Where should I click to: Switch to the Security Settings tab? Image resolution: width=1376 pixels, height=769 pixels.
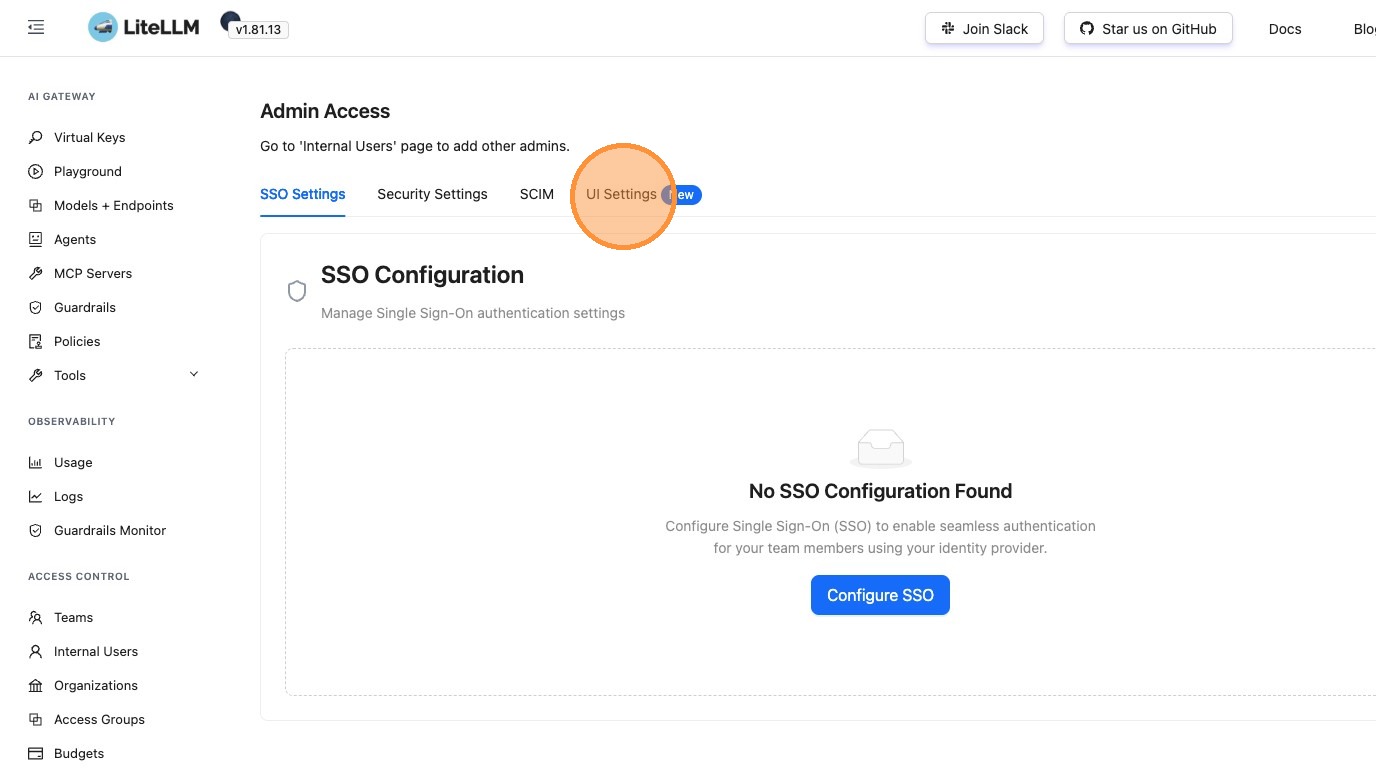(432, 194)
